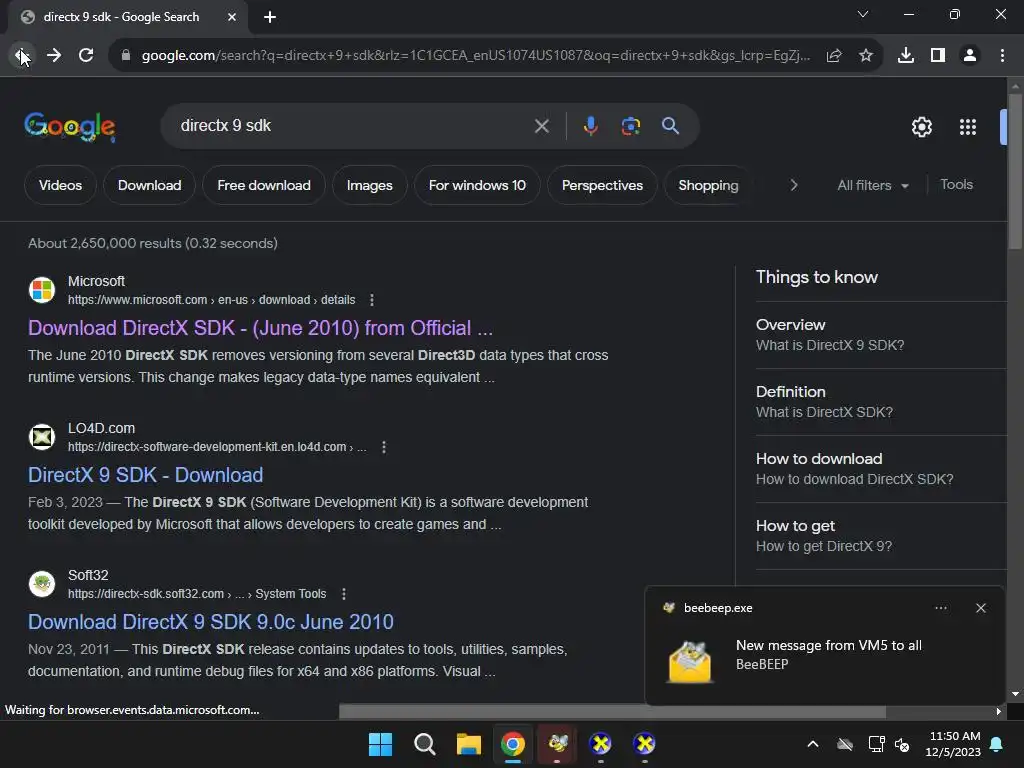Close the directx 9 sdk tab
The height and width of the screenshot is (768, 1024).
(x=232, y=17)
